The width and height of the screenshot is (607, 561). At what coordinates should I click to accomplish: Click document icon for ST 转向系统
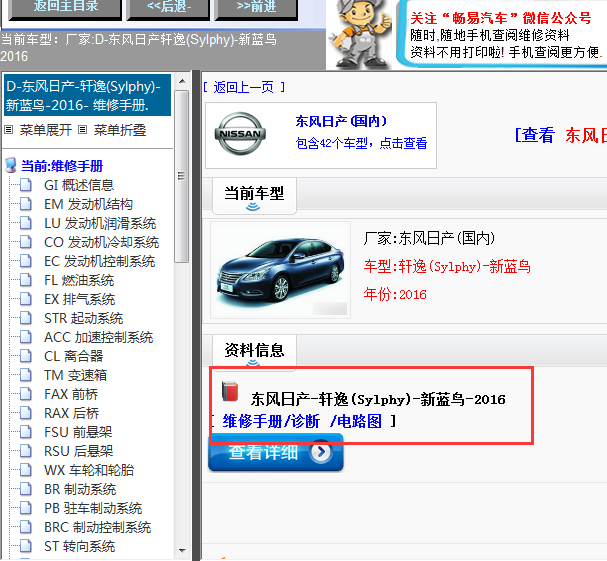click(26, 545)
